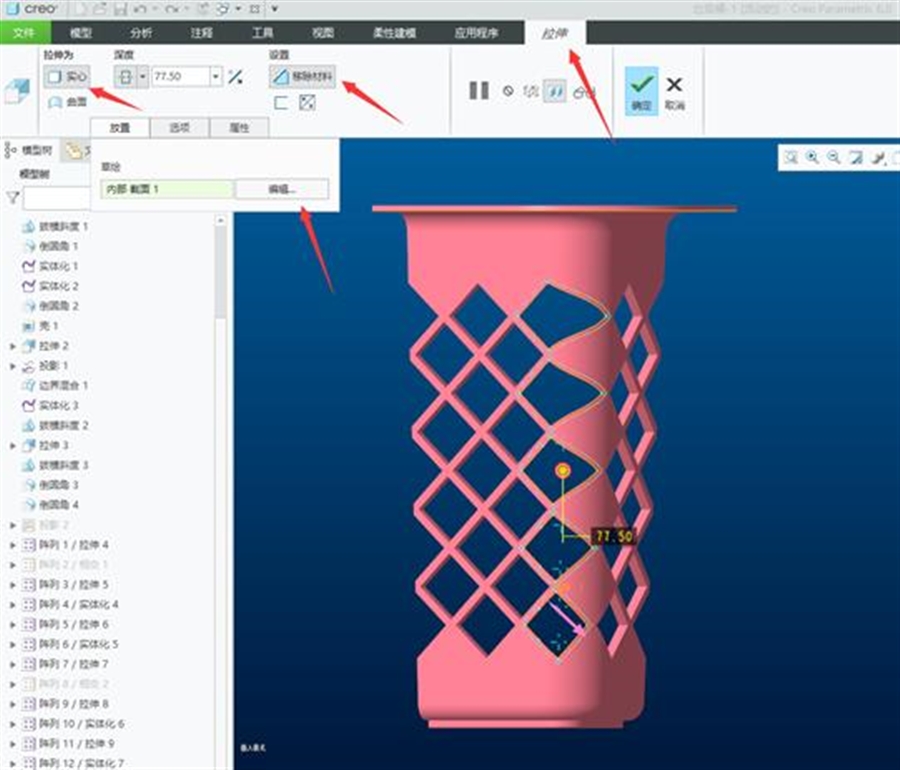
Task: Toggle the 移除材料 remove material option
Action: pyautogui.click(x=302, y=76)
